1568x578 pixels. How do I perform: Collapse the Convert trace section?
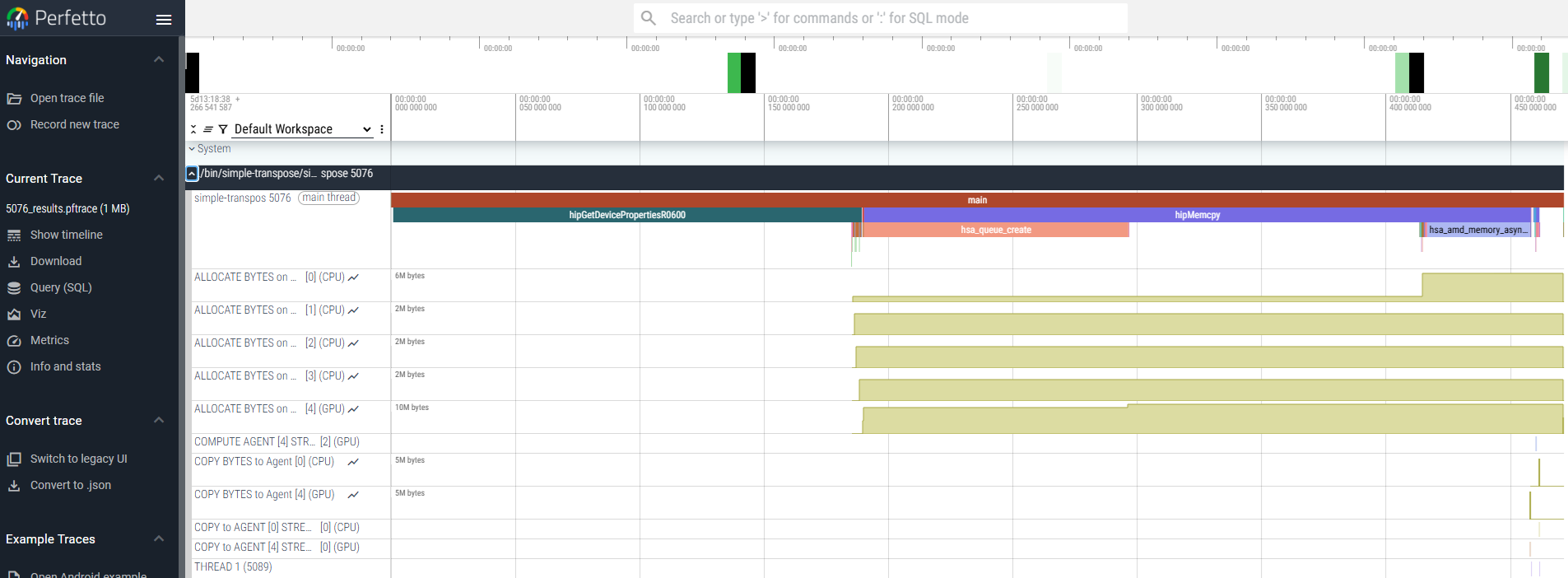pos(159,421)
